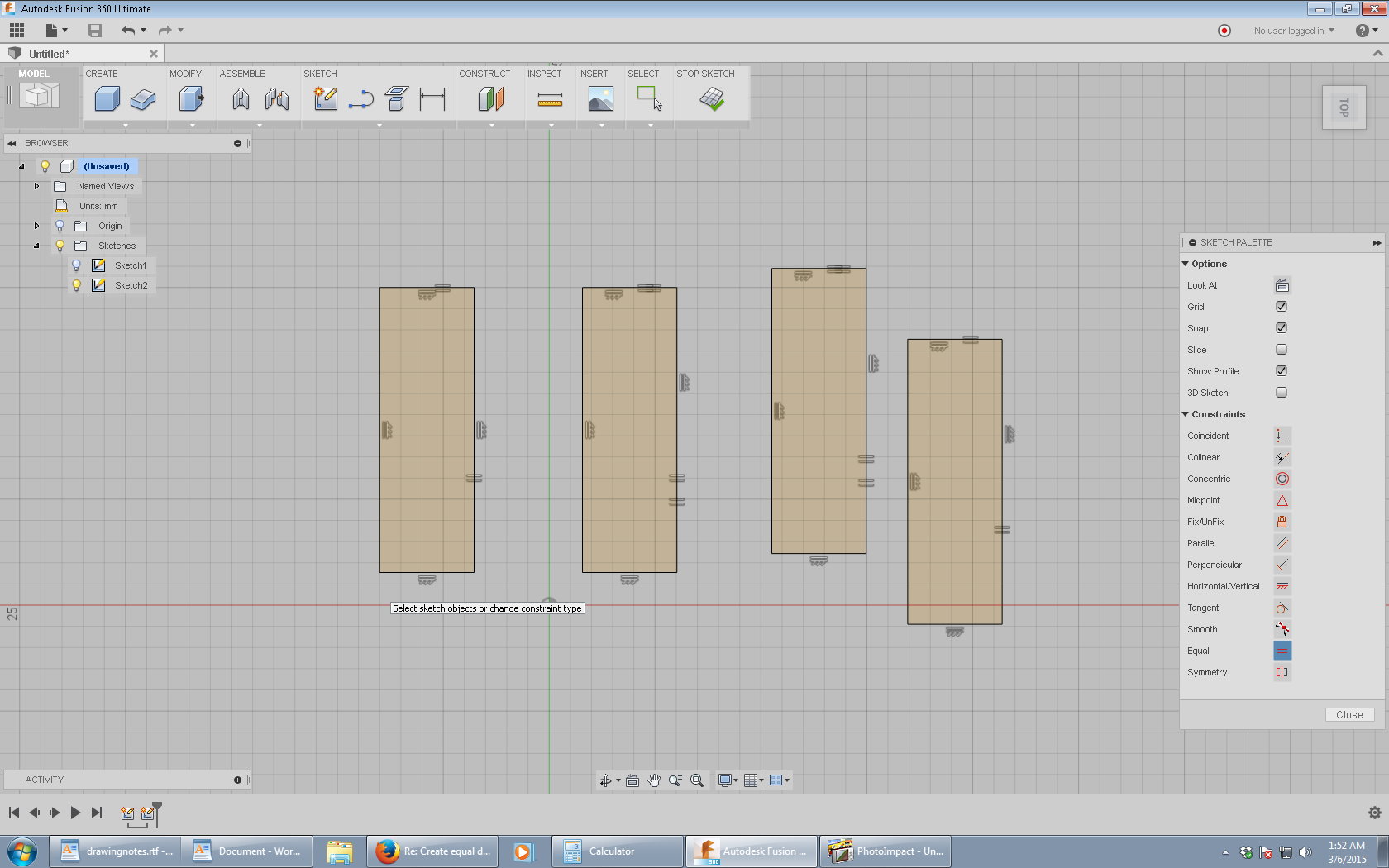The image size is (1389, 868).
Task: Redo the last undone action
Action: click(165, 31)
